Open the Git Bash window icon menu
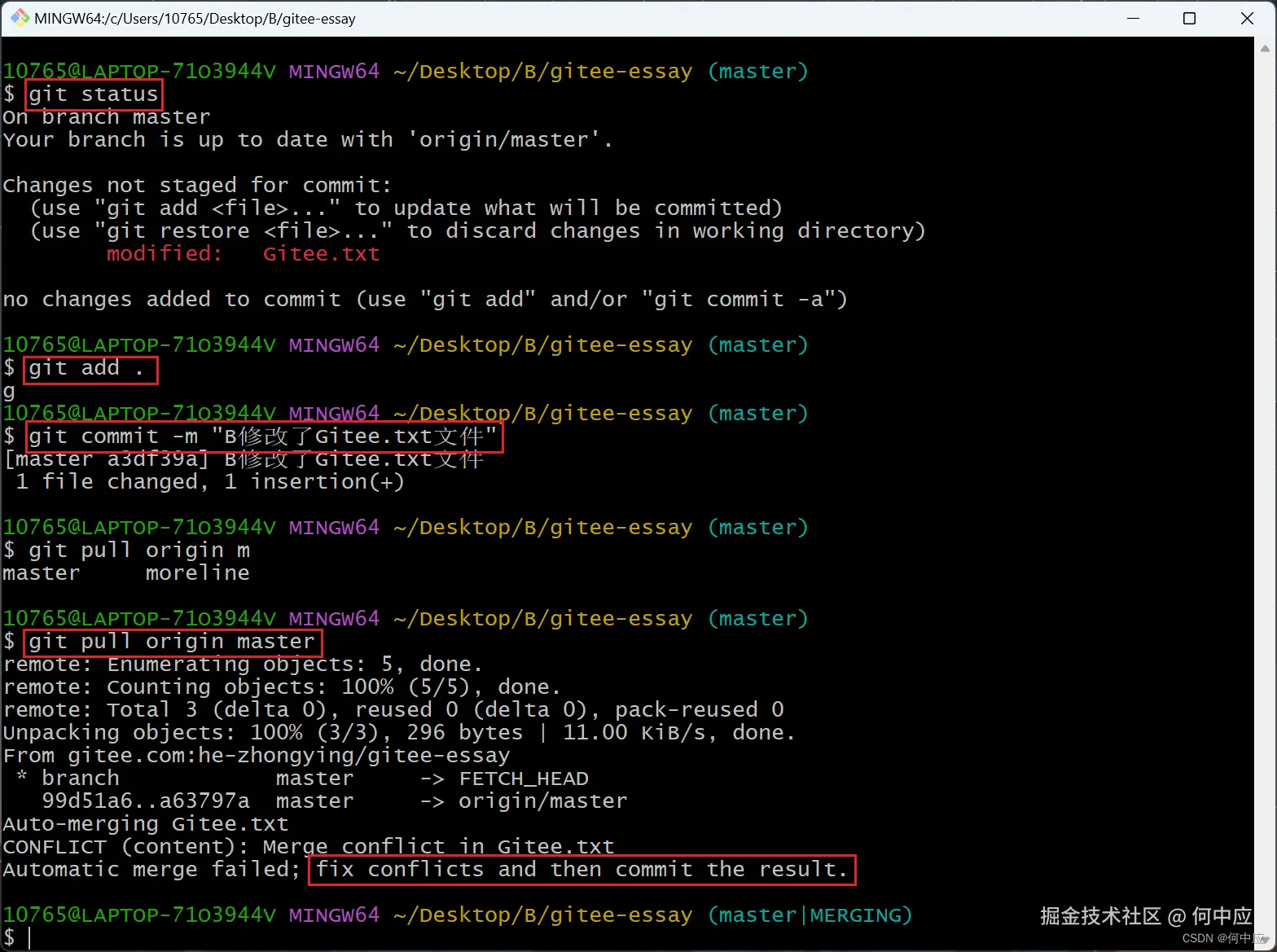Screen dimensions: 1277x952 pyautogui.click(x=19, y=18)
